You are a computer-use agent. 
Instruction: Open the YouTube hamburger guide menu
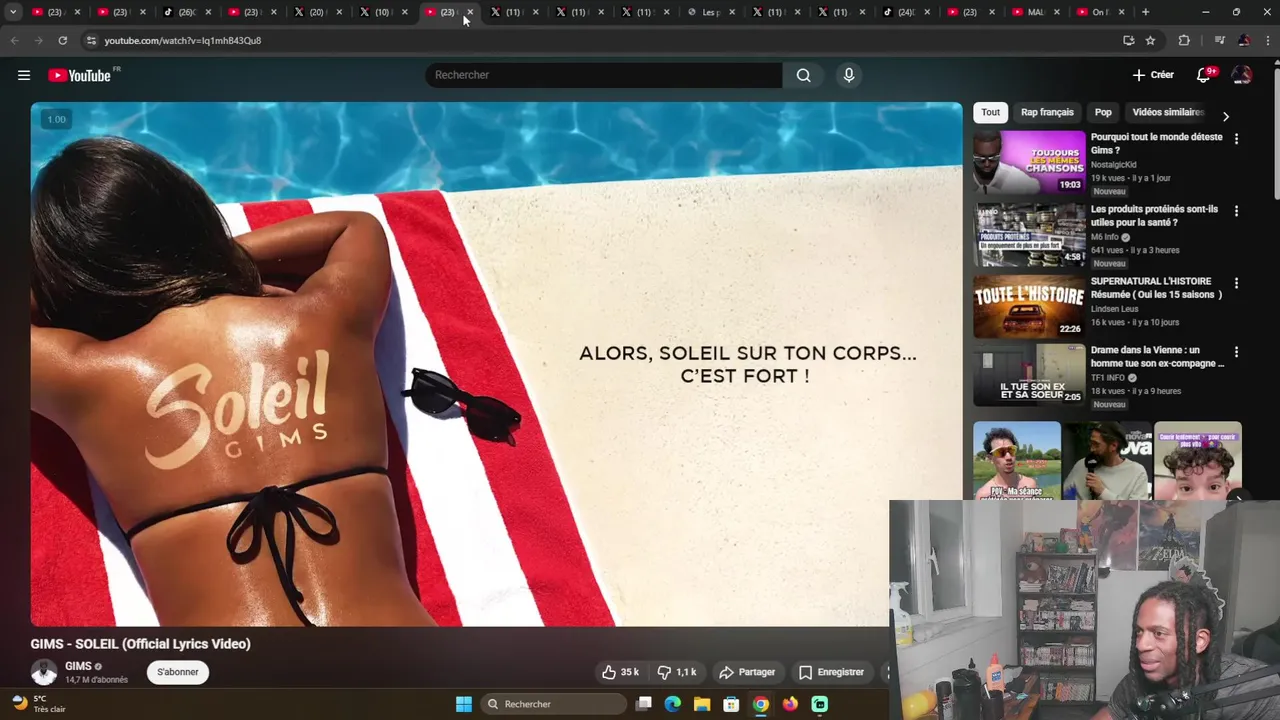pyautogui.click(x=24, y=75)
